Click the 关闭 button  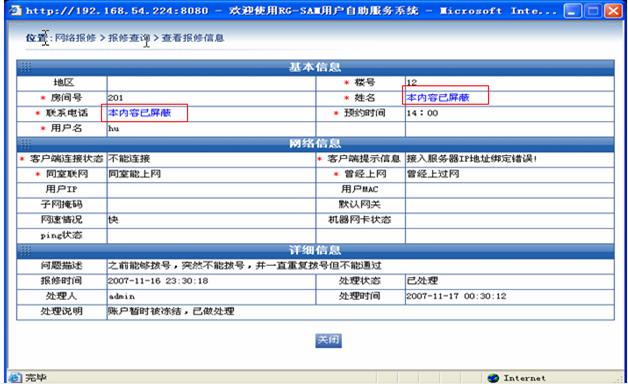click(x=328, y=340)
